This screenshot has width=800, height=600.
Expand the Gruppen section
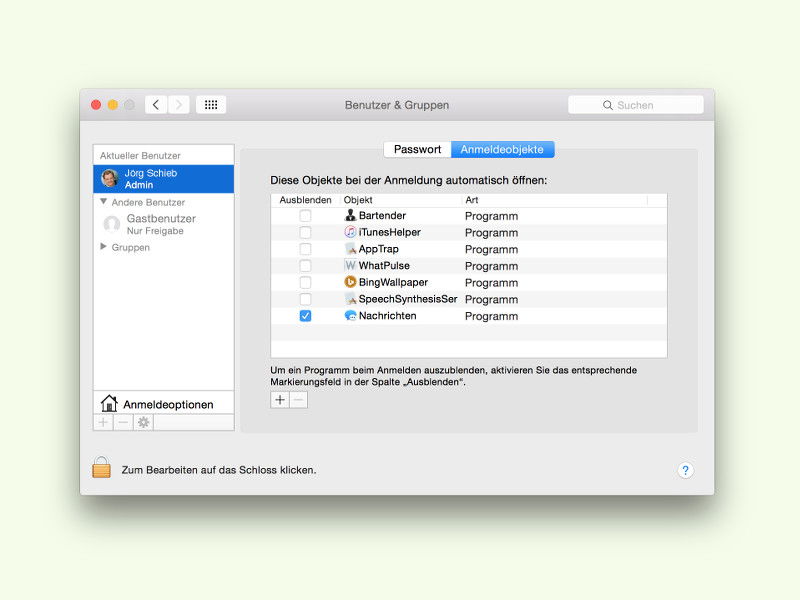point(104,247)
